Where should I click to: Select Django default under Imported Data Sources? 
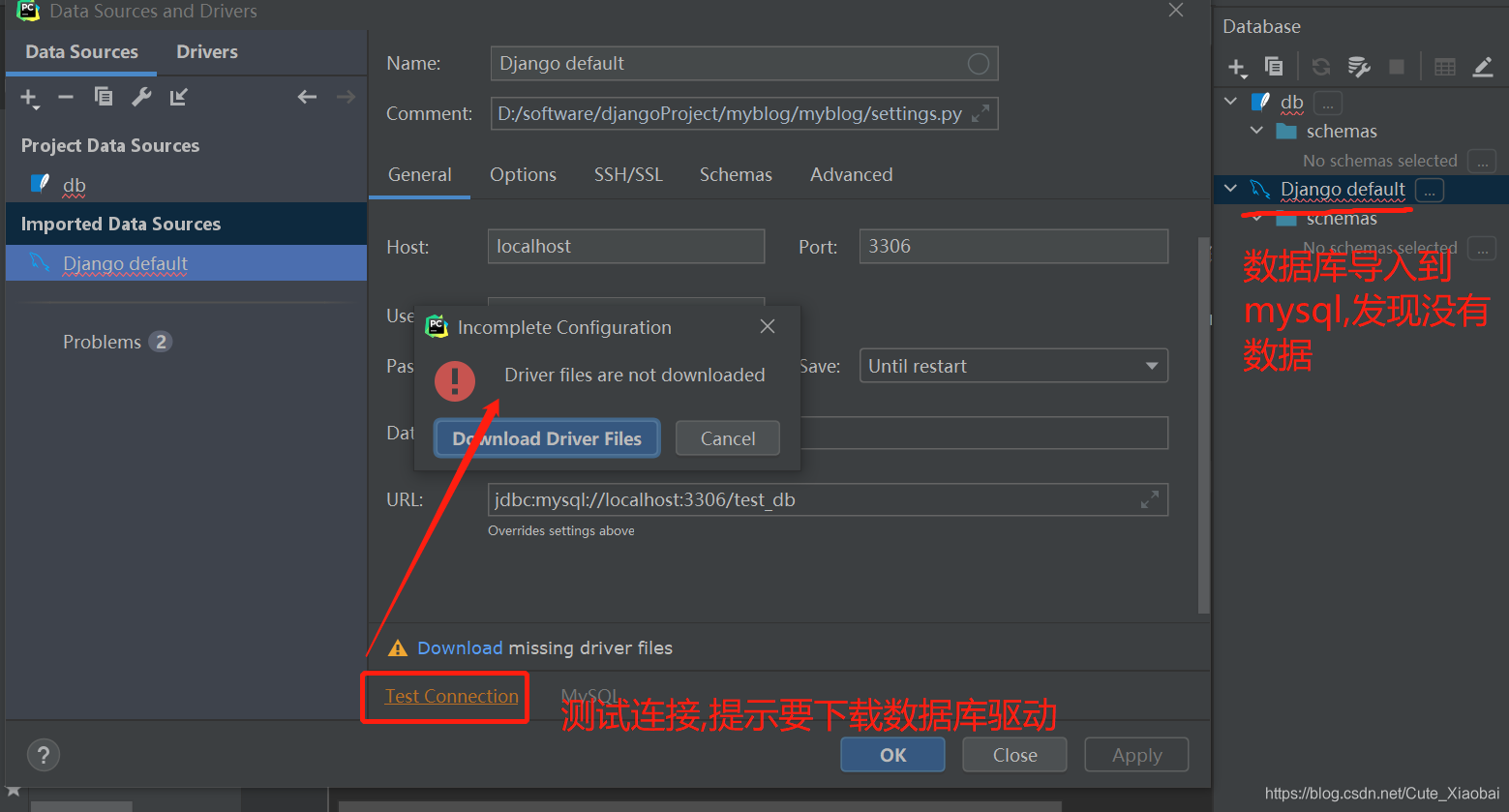click(186, 263)
